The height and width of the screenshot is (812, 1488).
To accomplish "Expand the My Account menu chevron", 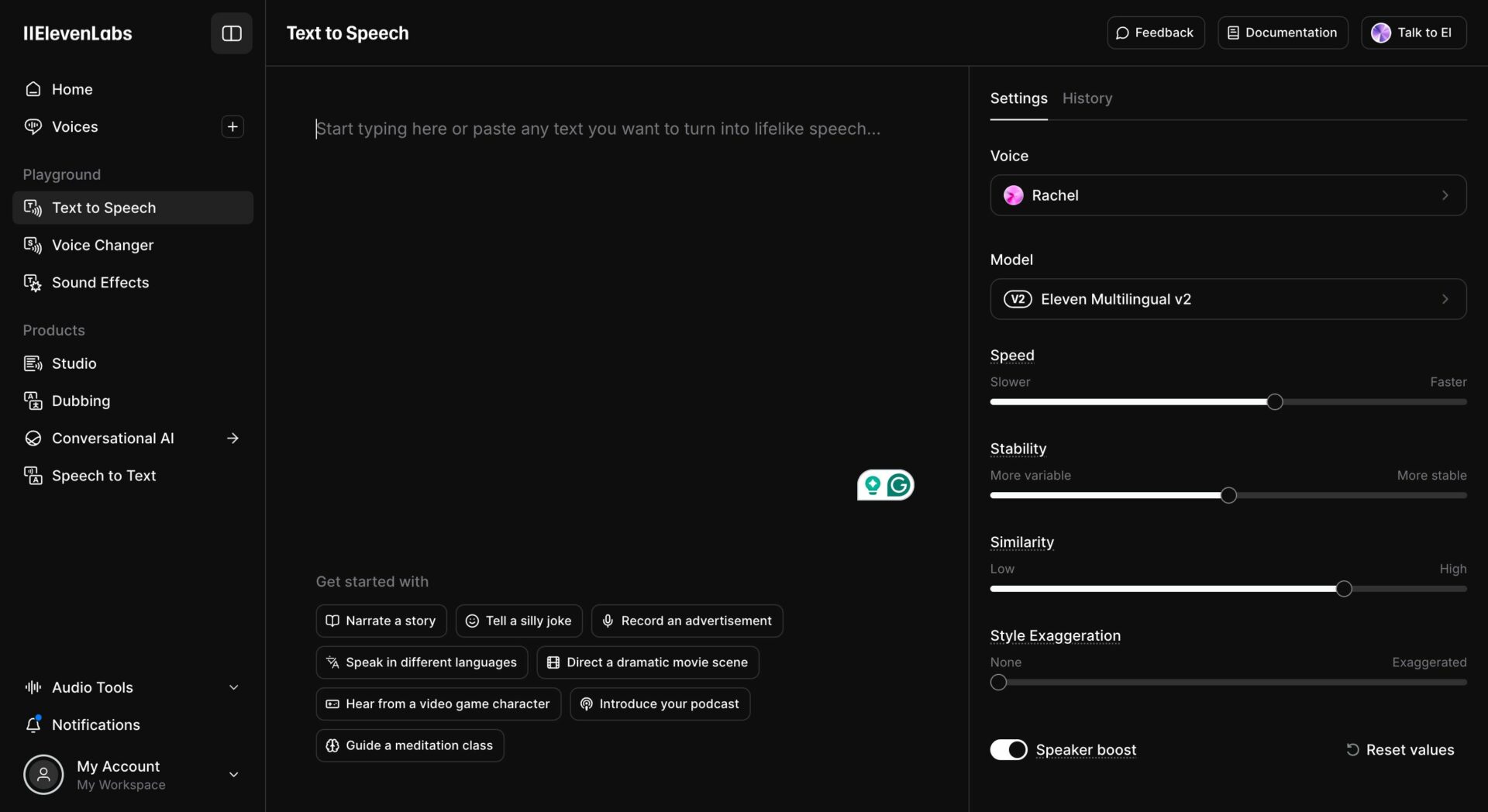I will 233,775.
